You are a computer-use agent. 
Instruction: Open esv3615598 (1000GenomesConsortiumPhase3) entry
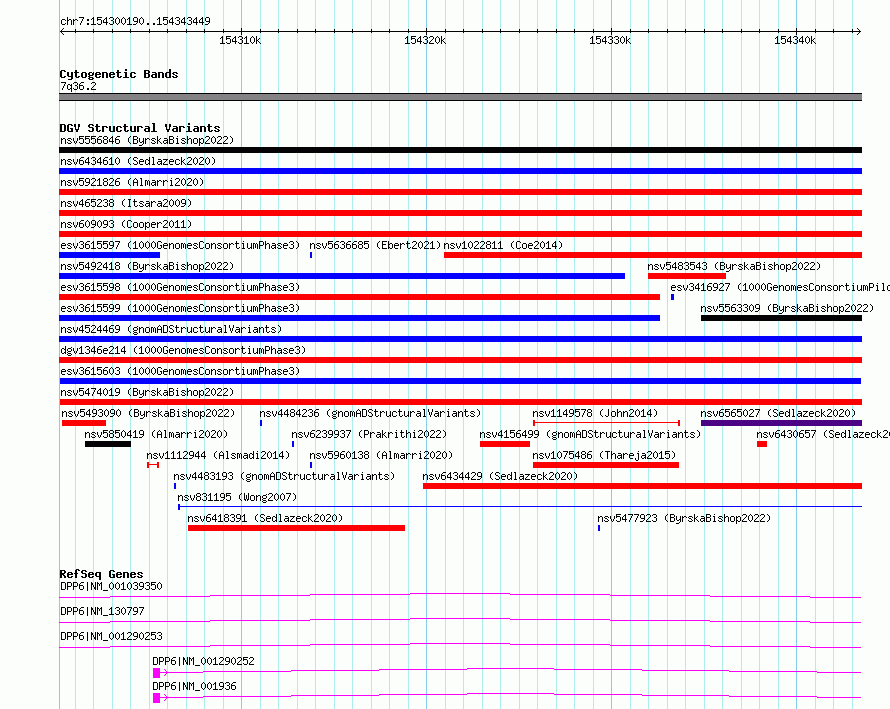point(180,287)
